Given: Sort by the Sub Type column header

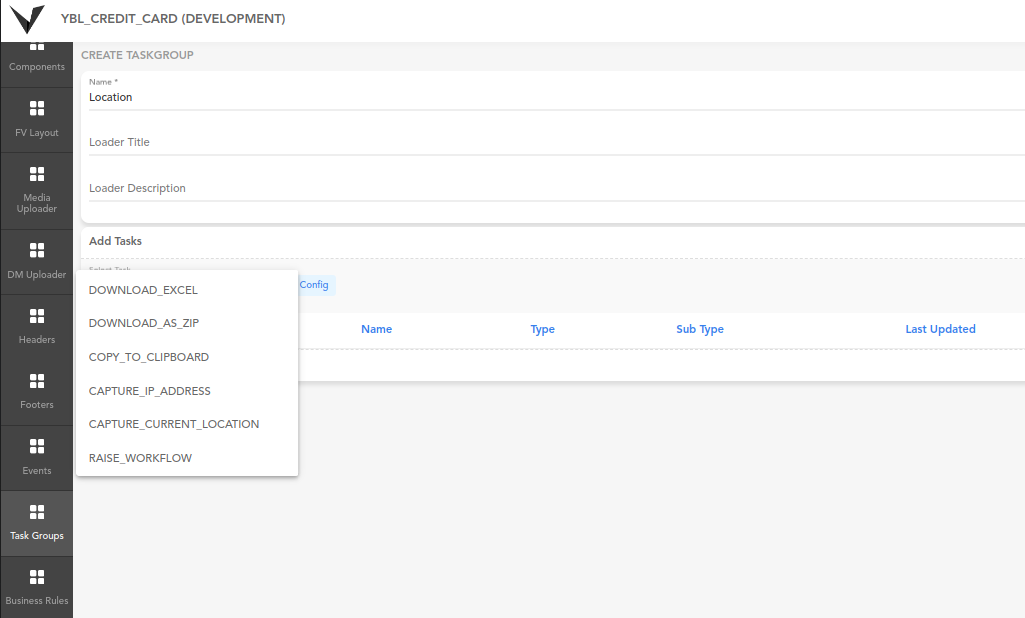Looking at the screenshot, I should point(700,329).
